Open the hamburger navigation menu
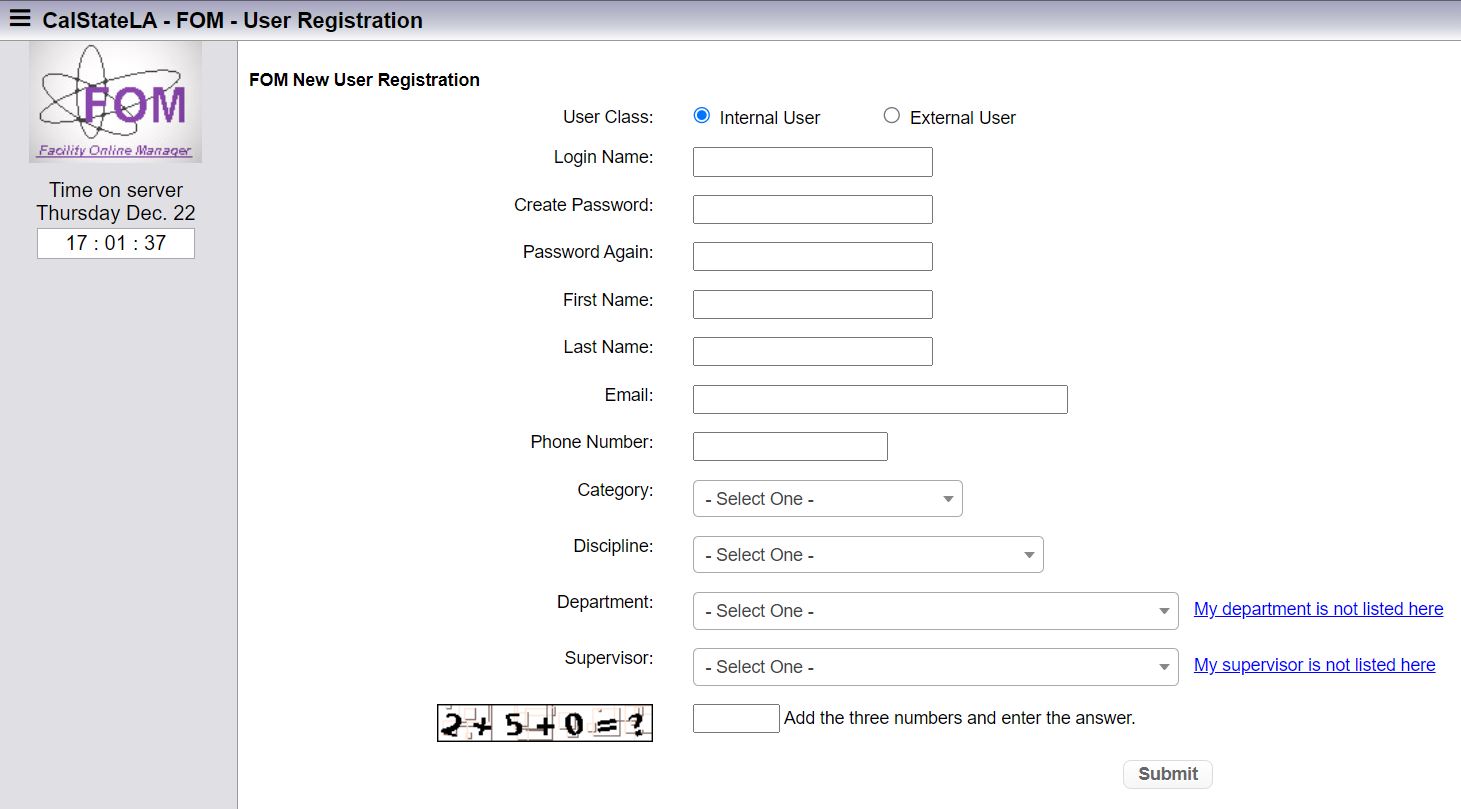This screenshot has width=1461, height=809. [x=20, y=17]
